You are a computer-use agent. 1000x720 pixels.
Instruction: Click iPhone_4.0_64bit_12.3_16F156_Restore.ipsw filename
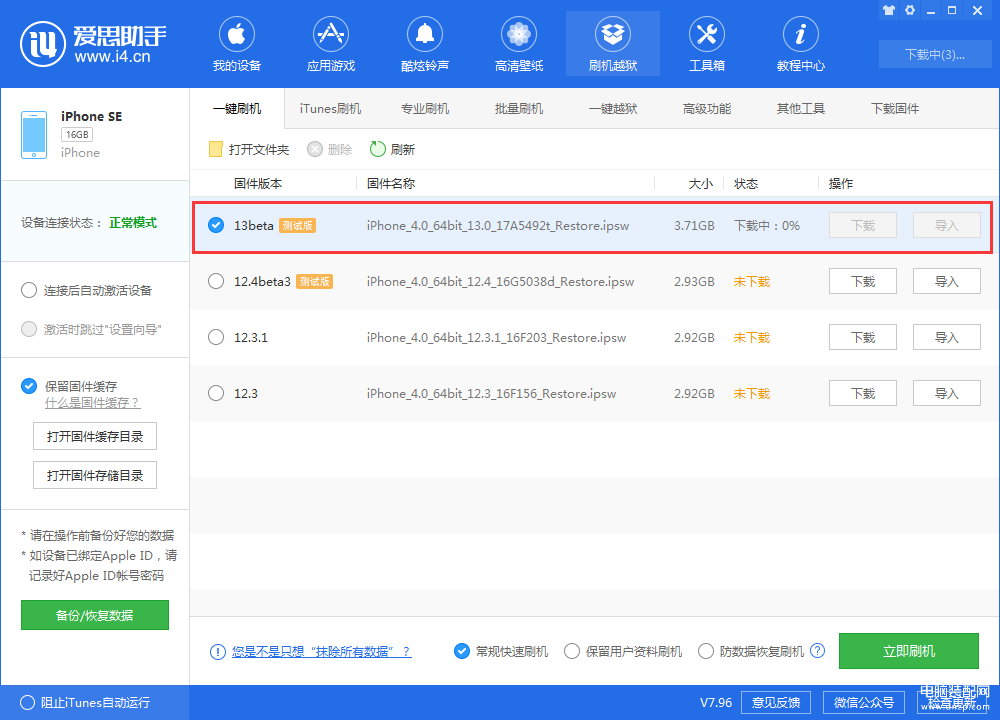click(x=491, y=393)
